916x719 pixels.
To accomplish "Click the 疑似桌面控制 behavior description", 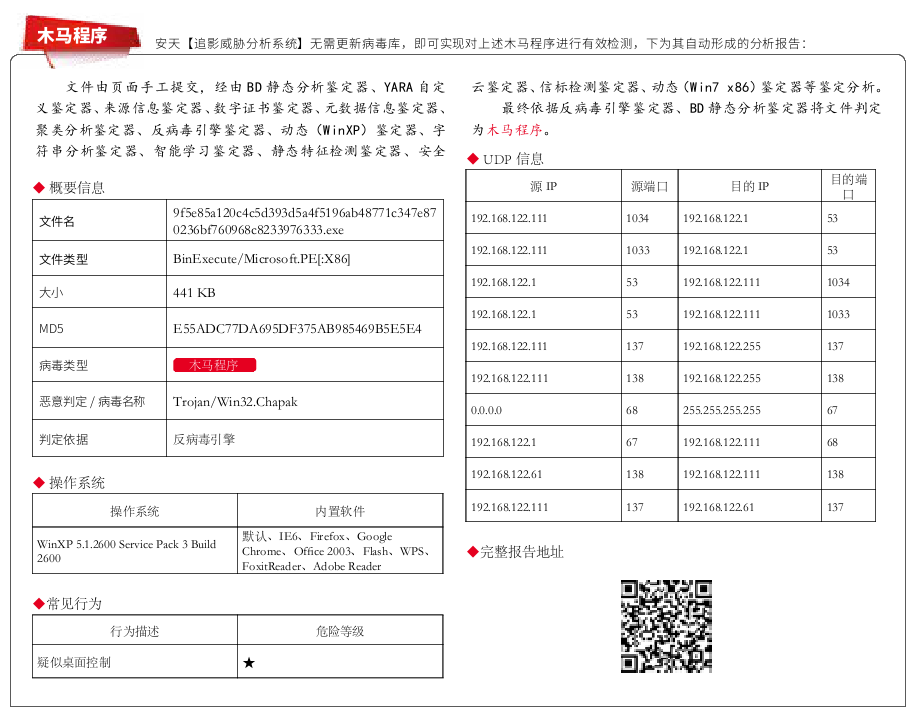I will [x=74, y=663].
